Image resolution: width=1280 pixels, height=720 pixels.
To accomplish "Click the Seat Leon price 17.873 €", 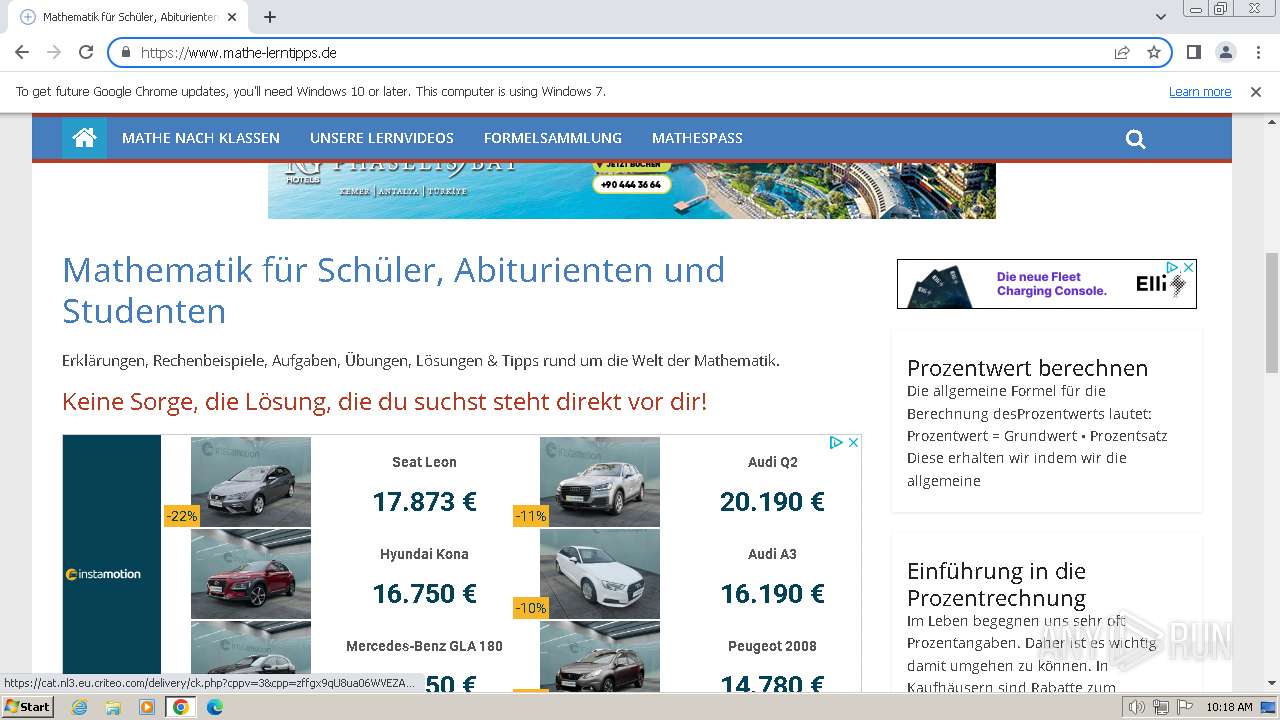I will click(424, 501).
